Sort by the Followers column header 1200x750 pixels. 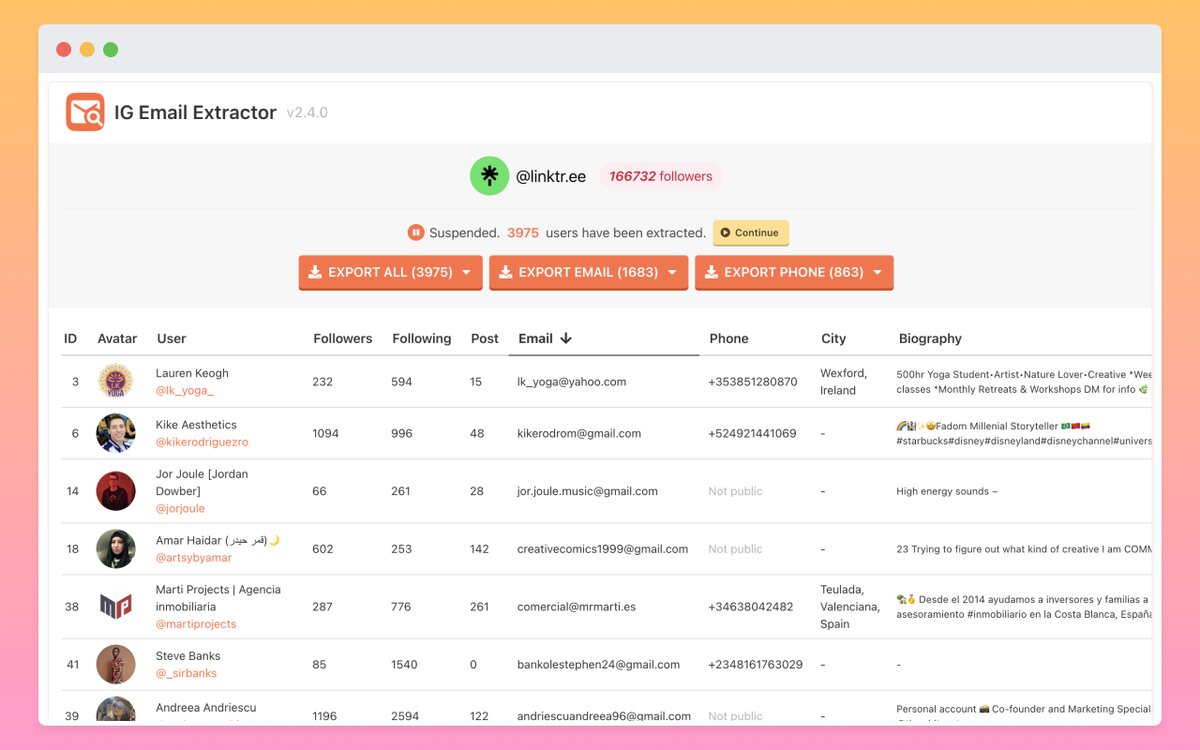342,339
